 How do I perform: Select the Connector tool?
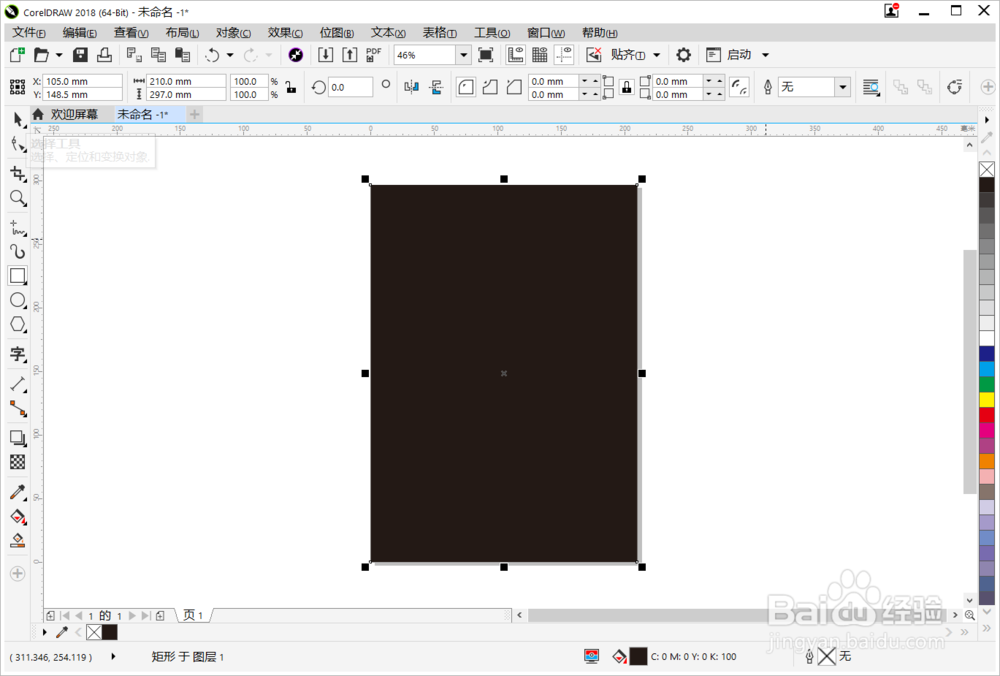tap(18, 408)
